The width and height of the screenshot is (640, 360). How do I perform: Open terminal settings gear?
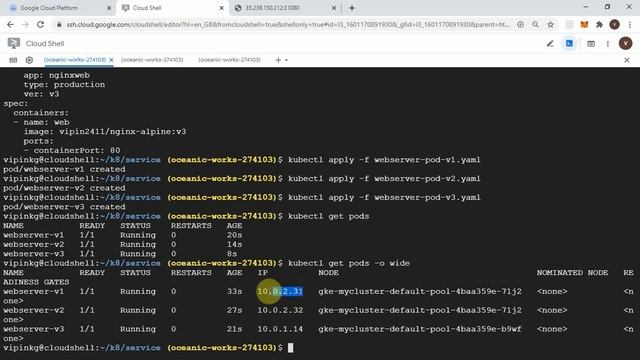(29, 60)
